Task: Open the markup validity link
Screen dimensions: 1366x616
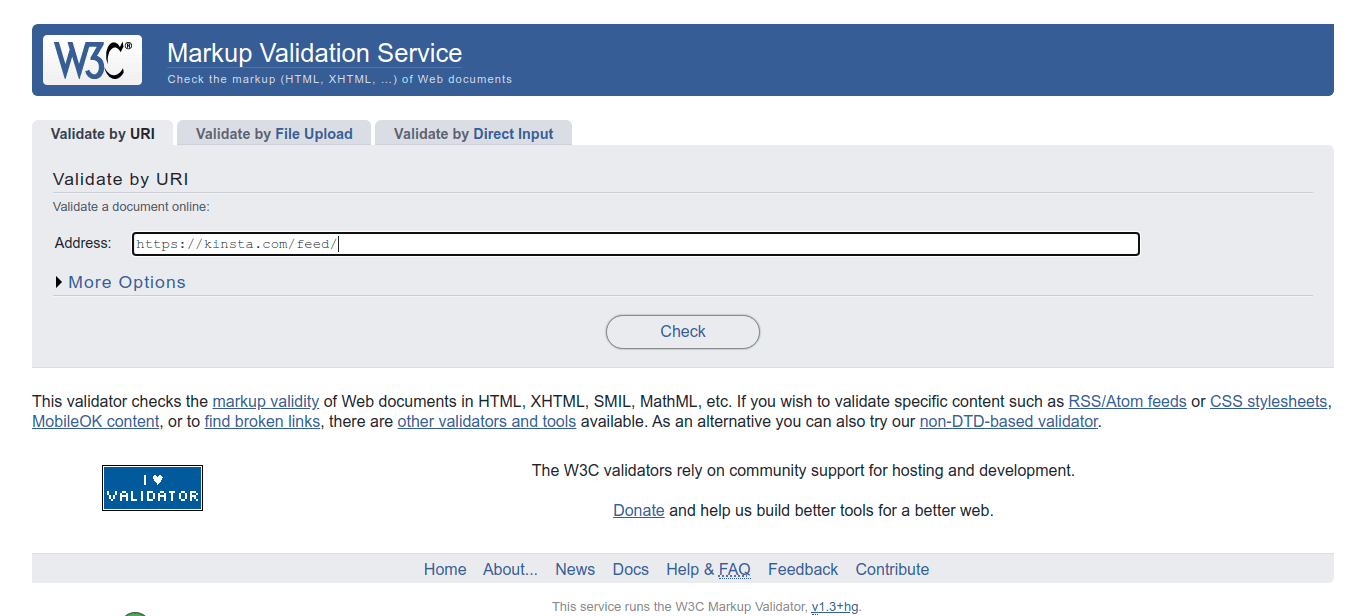Action: point(265,401)
